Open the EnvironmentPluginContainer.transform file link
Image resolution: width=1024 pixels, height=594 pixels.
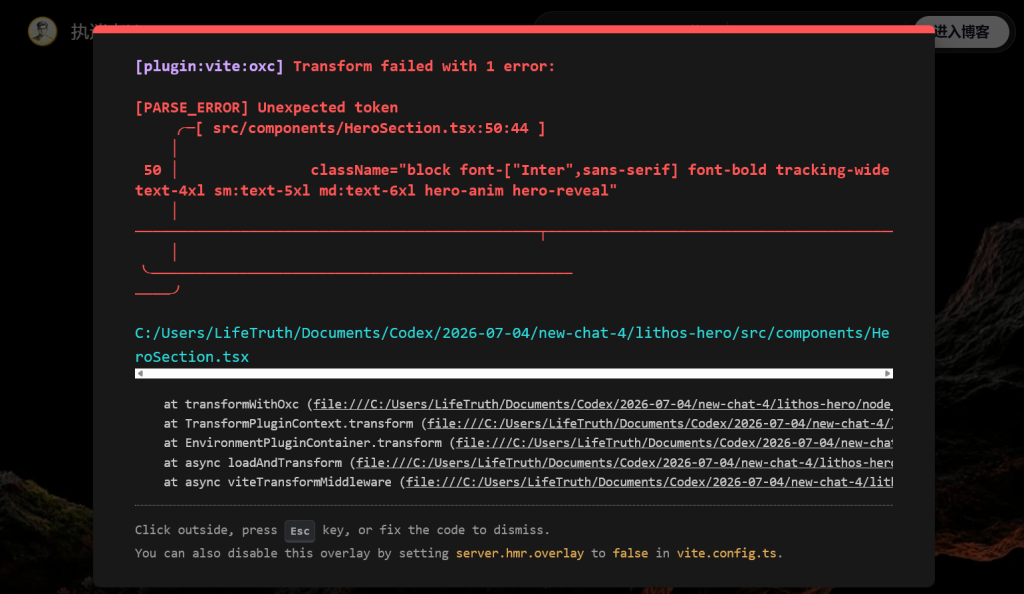tap(674, 443)
